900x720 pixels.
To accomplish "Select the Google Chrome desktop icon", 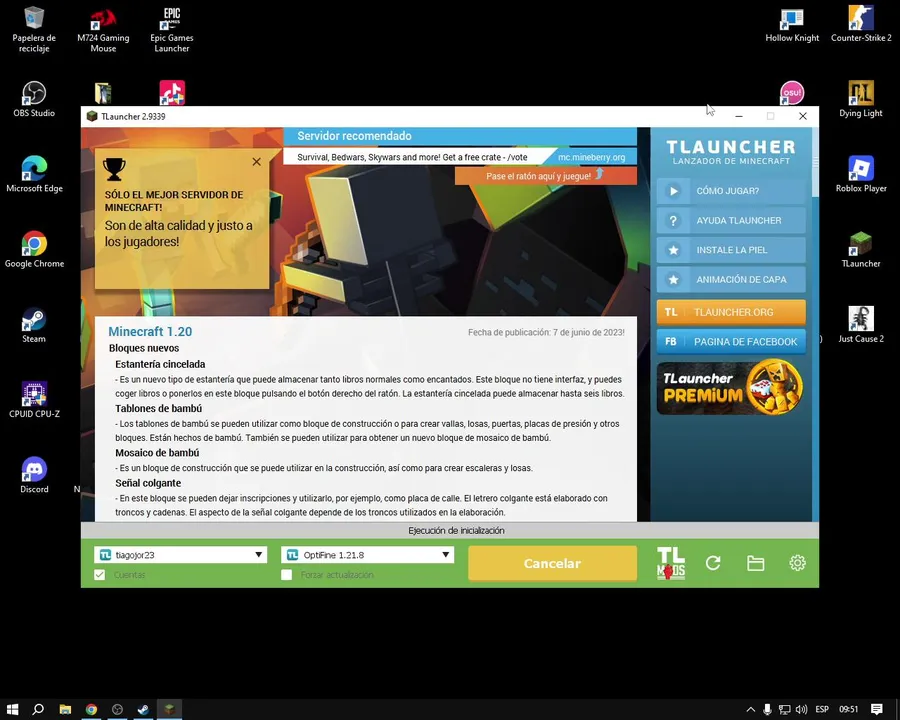I will [x=34, y=250].
